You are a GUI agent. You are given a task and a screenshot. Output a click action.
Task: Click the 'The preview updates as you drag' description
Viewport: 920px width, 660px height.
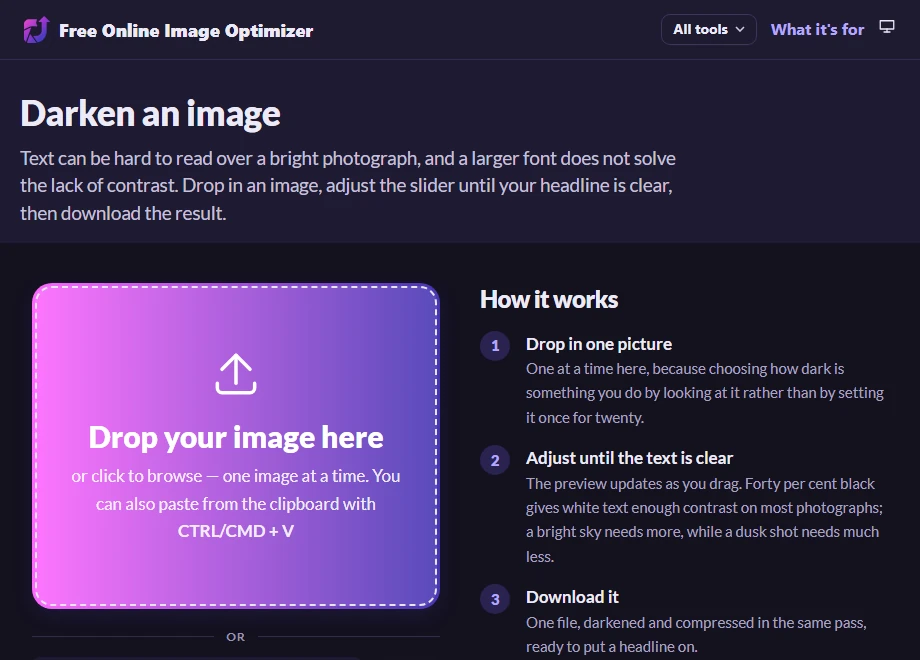pyautogui.click(x=704, y=520)
